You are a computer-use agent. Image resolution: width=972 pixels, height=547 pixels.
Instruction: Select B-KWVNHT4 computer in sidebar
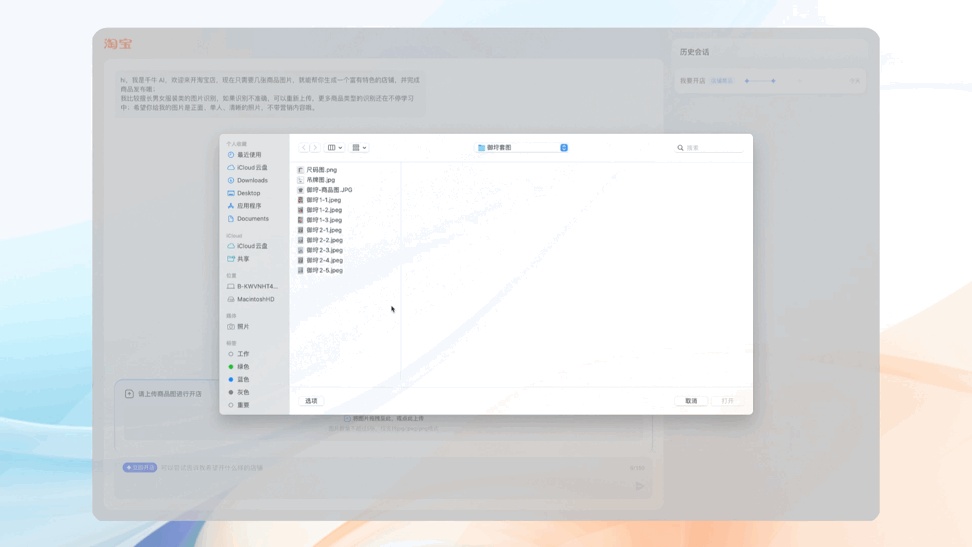257,287
